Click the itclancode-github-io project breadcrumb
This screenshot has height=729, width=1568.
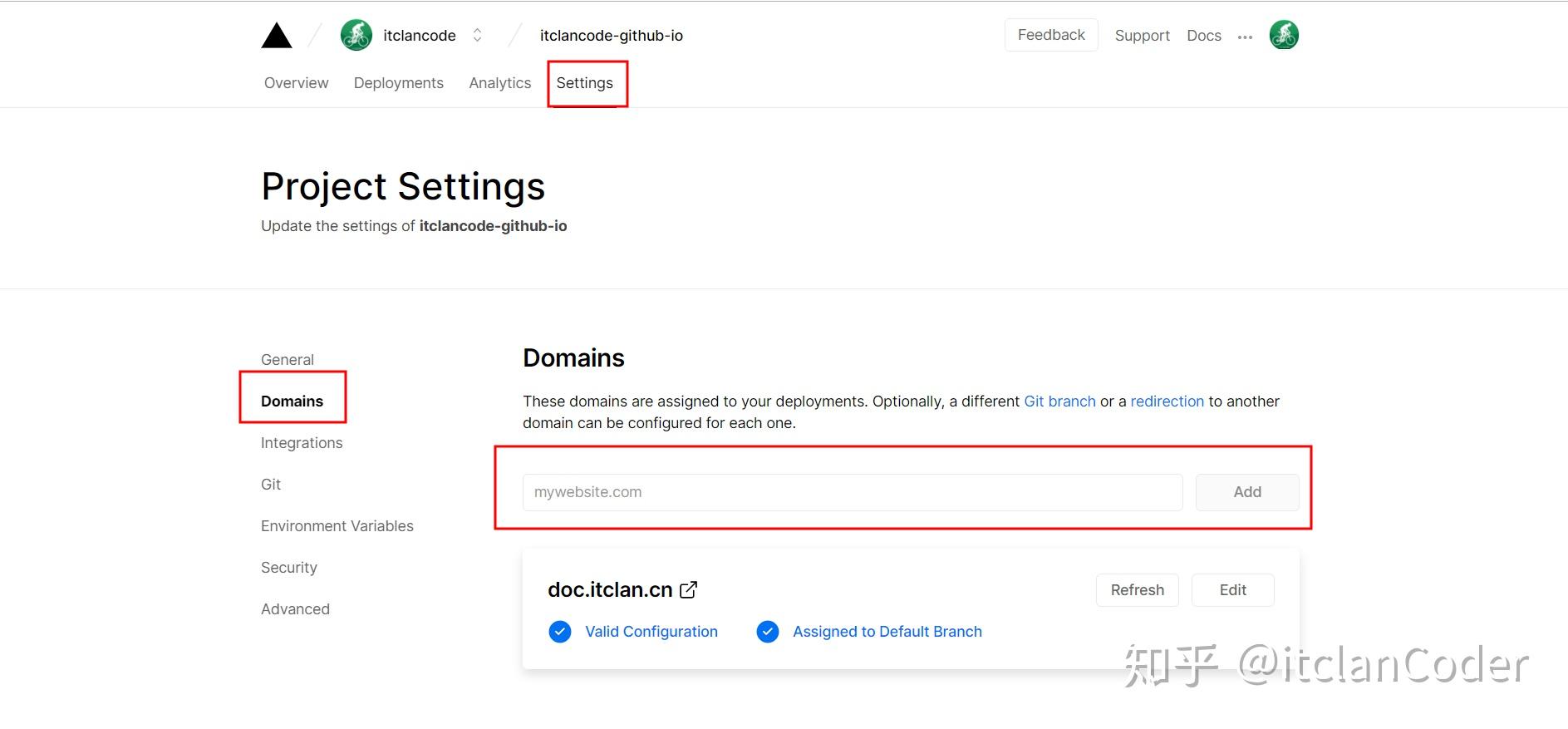tap(612, 36)
